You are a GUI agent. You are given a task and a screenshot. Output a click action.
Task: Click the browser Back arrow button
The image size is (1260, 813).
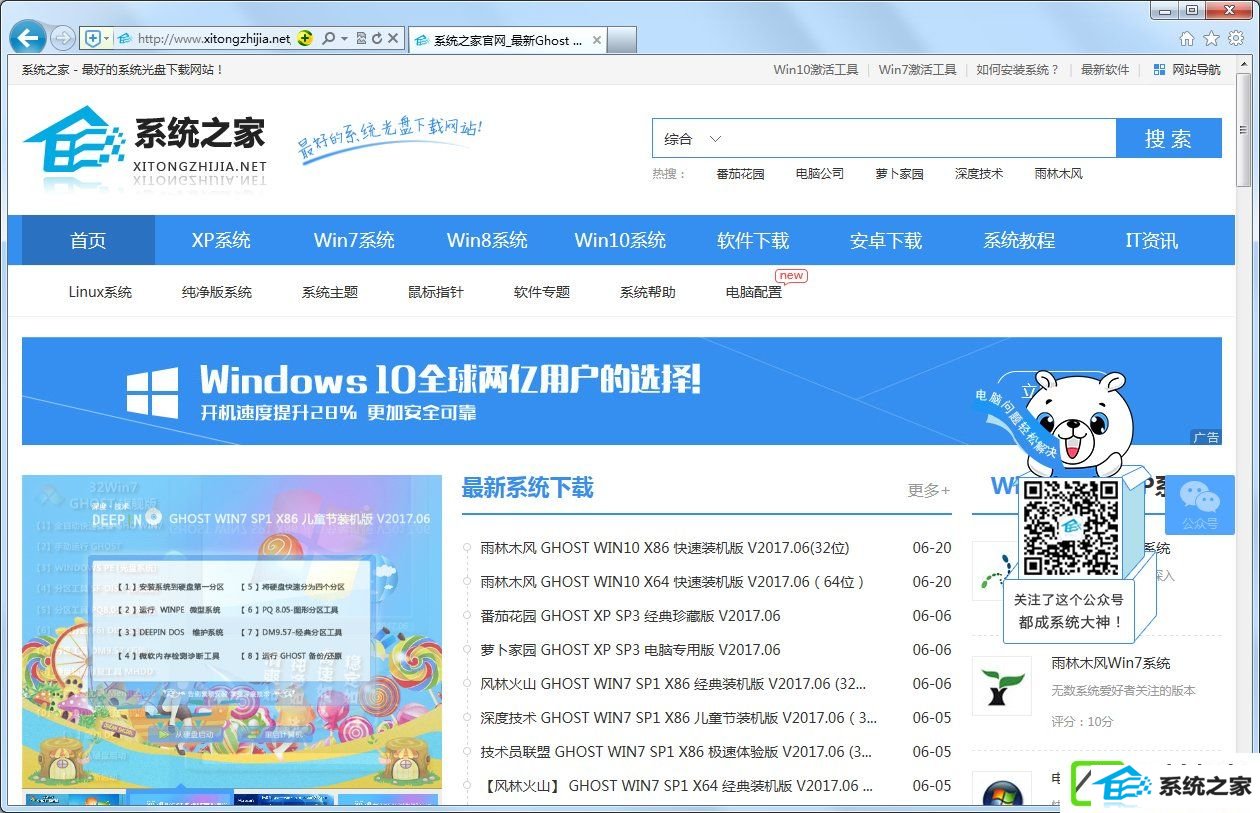28,38
